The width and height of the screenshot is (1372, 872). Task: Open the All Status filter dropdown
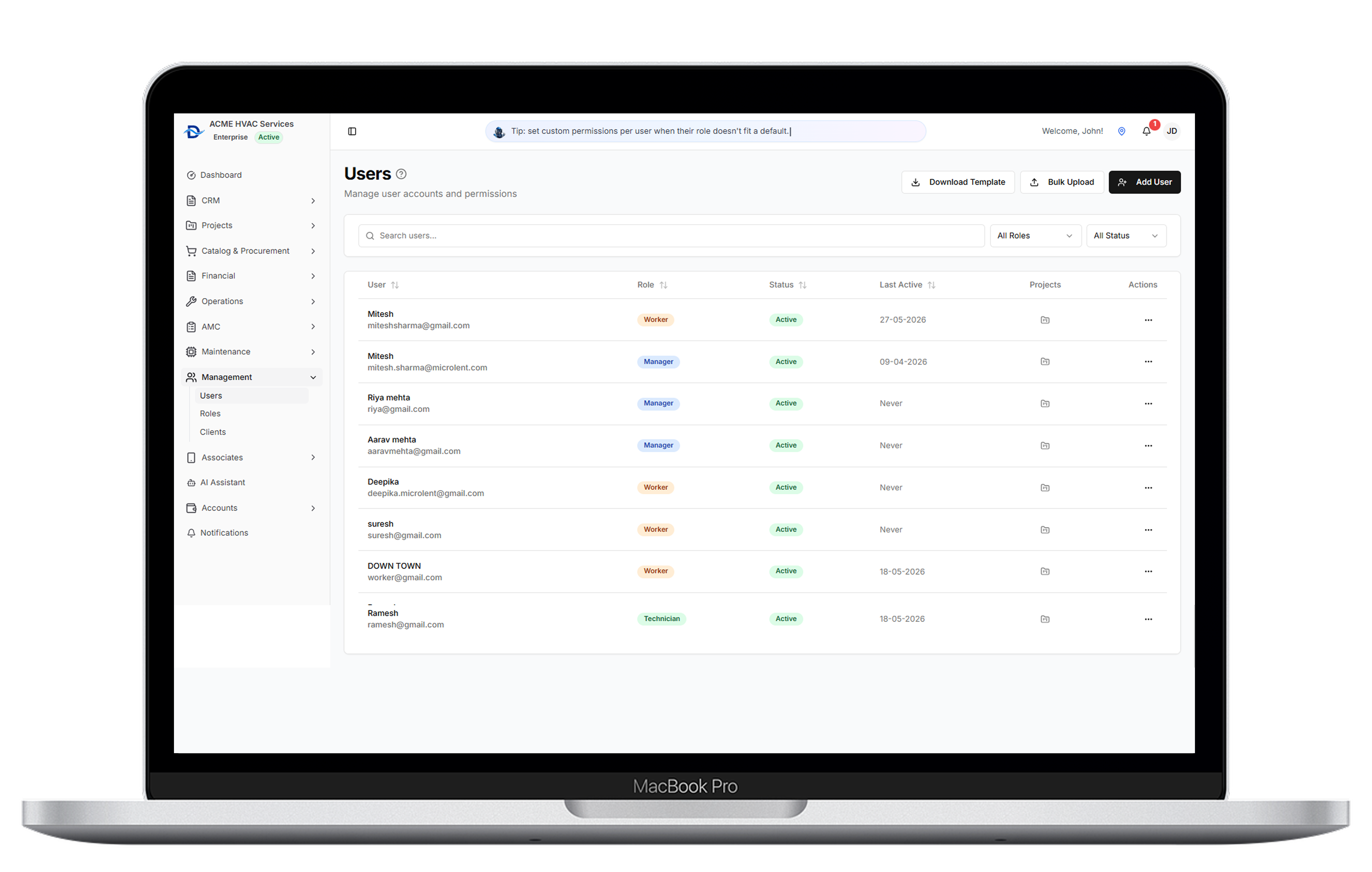coord(1126,236)
